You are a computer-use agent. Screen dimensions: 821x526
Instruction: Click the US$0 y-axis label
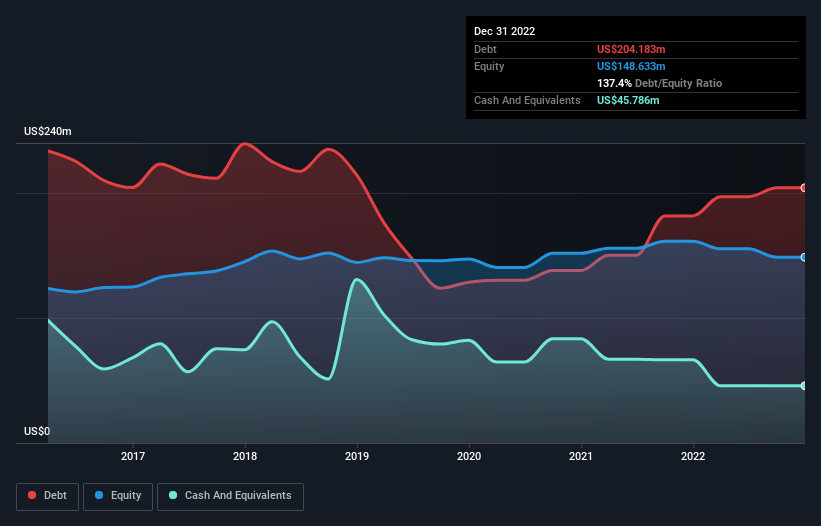tap(37, 431)
